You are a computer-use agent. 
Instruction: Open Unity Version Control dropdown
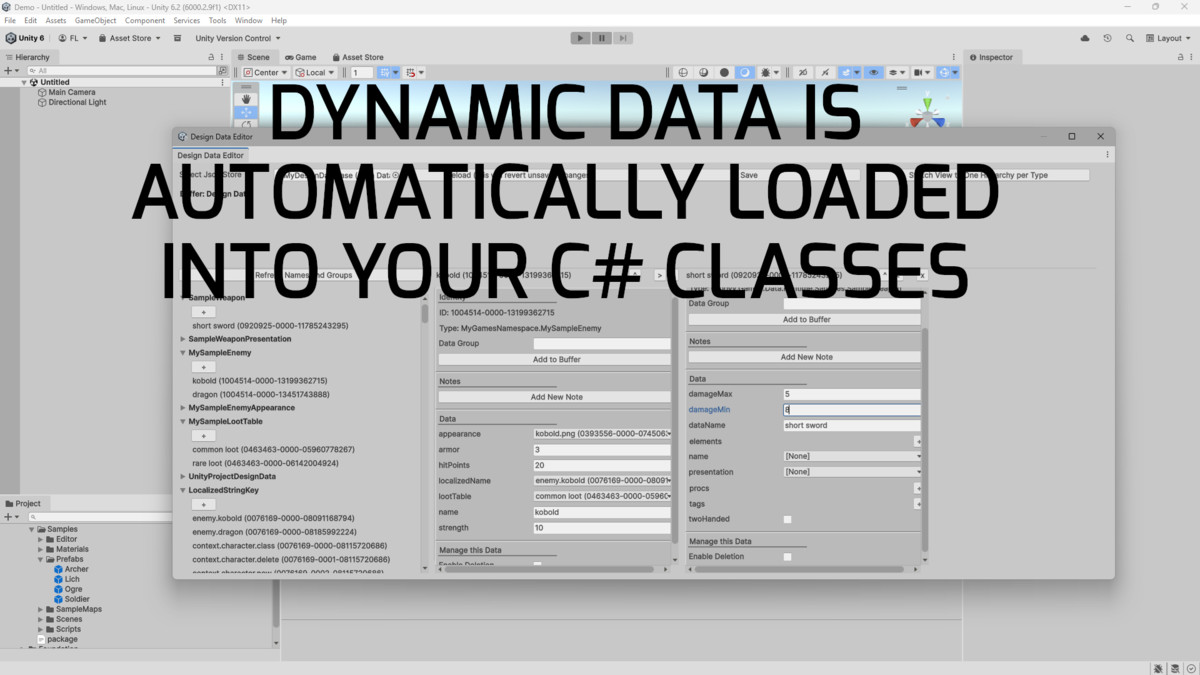pyautogui.click(x=238, y=38)
